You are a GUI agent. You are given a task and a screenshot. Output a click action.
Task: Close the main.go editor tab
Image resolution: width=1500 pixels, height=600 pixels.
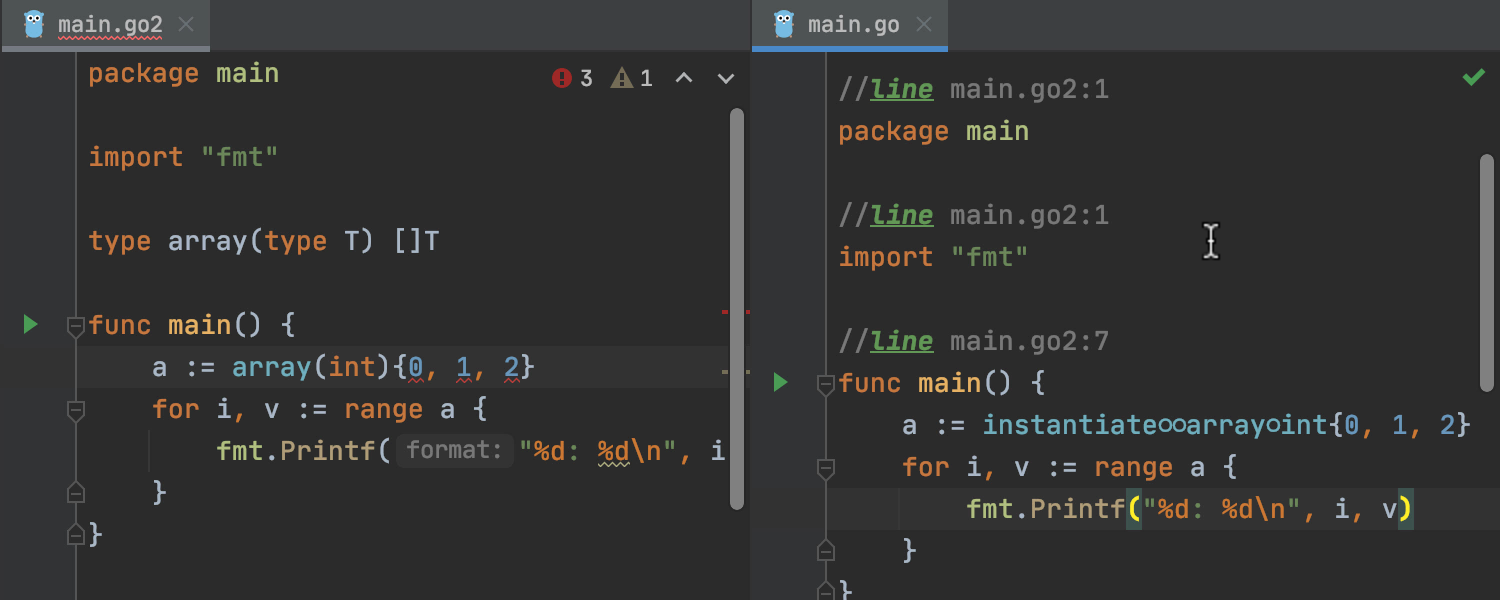pos(924,25)
